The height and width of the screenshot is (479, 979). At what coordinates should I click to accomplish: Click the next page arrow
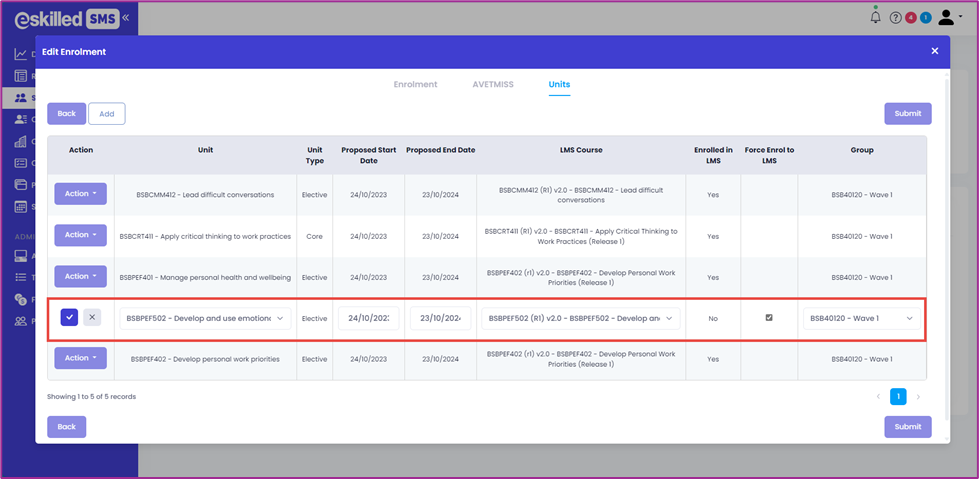(918, 397)
